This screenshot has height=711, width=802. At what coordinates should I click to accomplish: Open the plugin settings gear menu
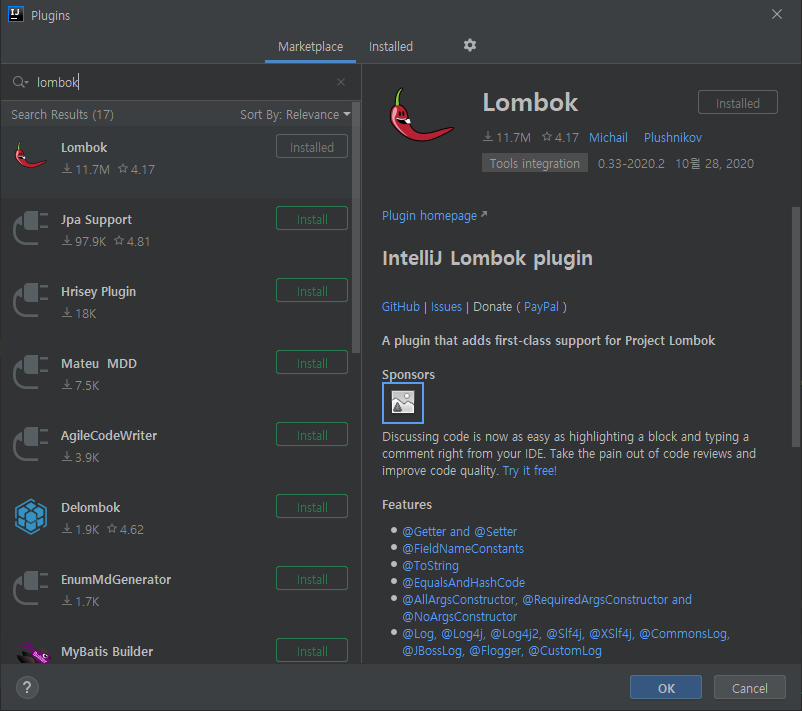click(x=470, y=46)
